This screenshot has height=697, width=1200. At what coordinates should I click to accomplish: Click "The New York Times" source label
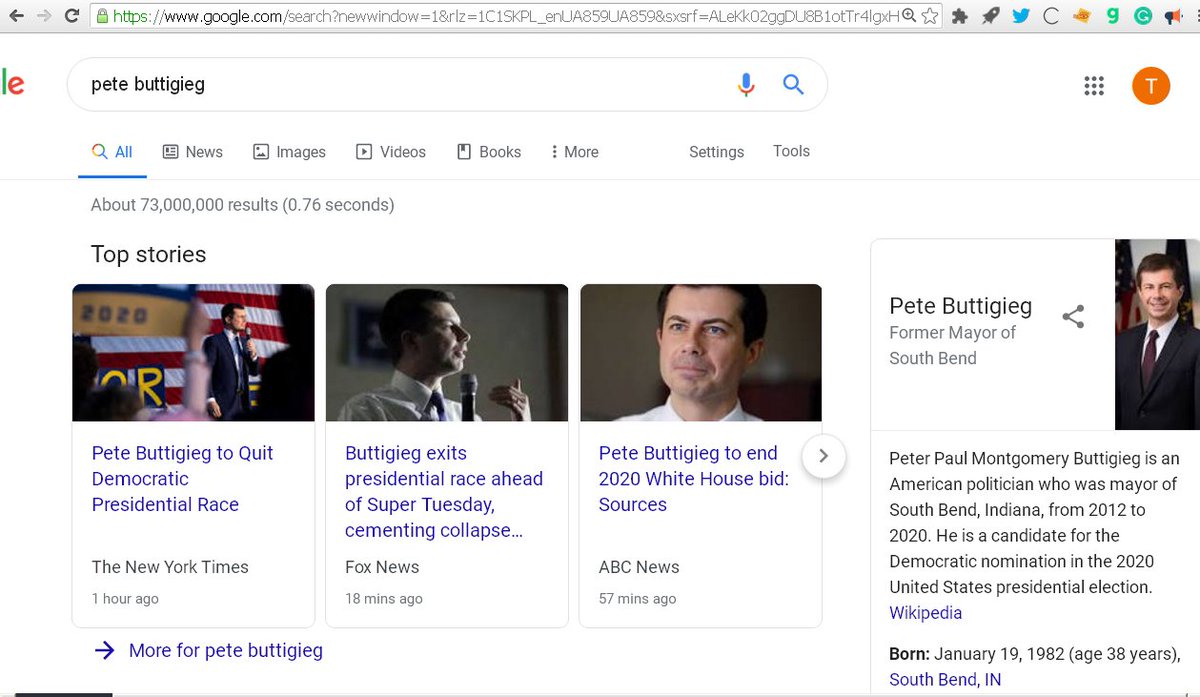(x=170, y=567)
